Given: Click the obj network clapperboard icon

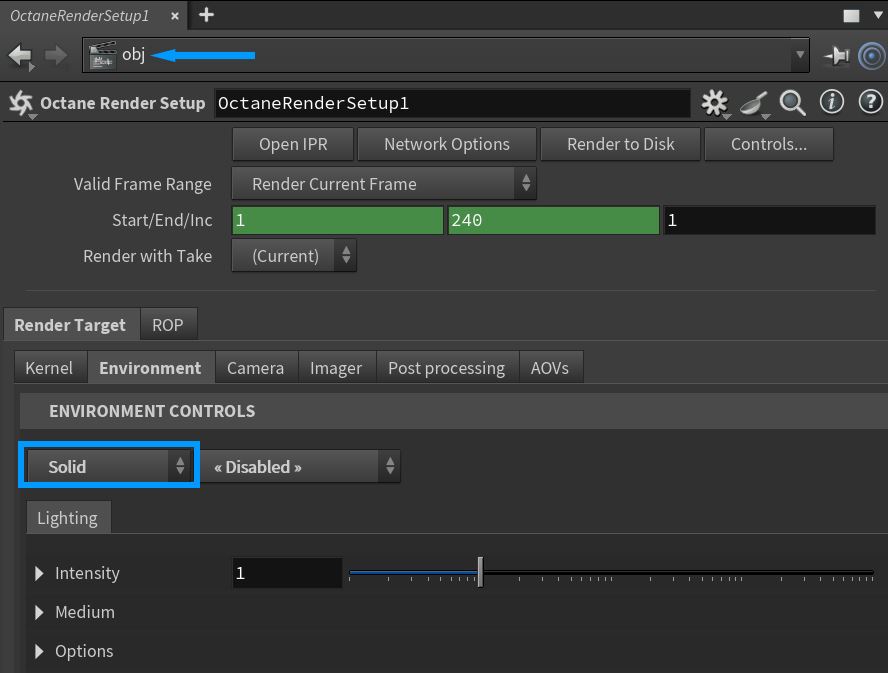Looking at the screenshot, I should [x=102, y=56].
